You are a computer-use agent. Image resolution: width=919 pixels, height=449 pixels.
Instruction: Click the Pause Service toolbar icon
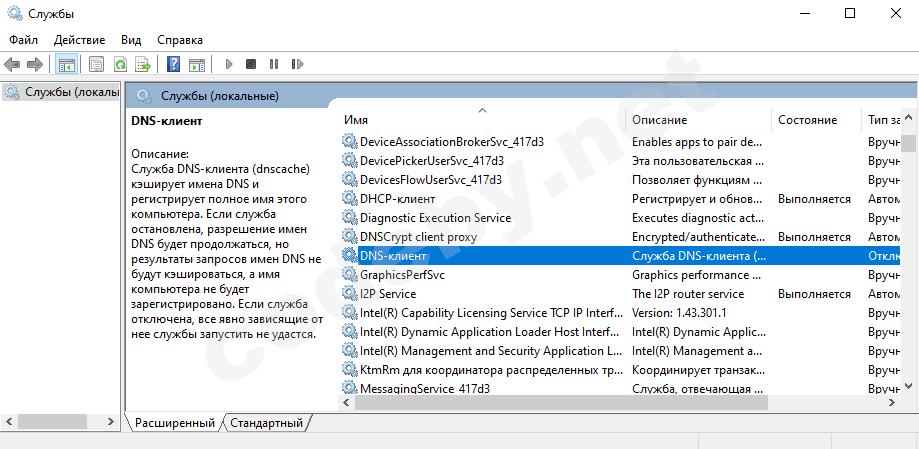[x=274, y=64]
